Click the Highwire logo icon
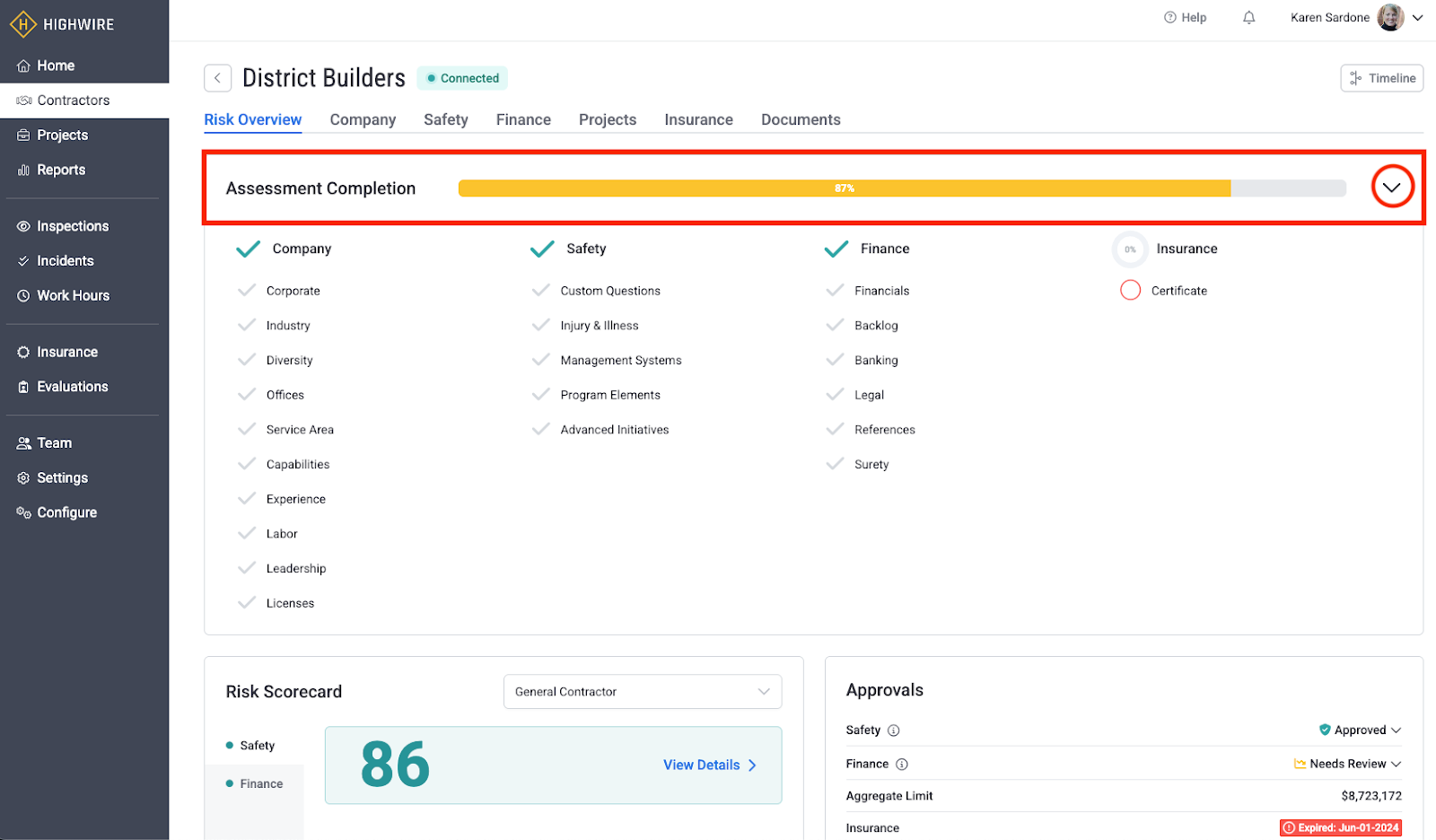Screen dimensions: 1436x840 22,24
